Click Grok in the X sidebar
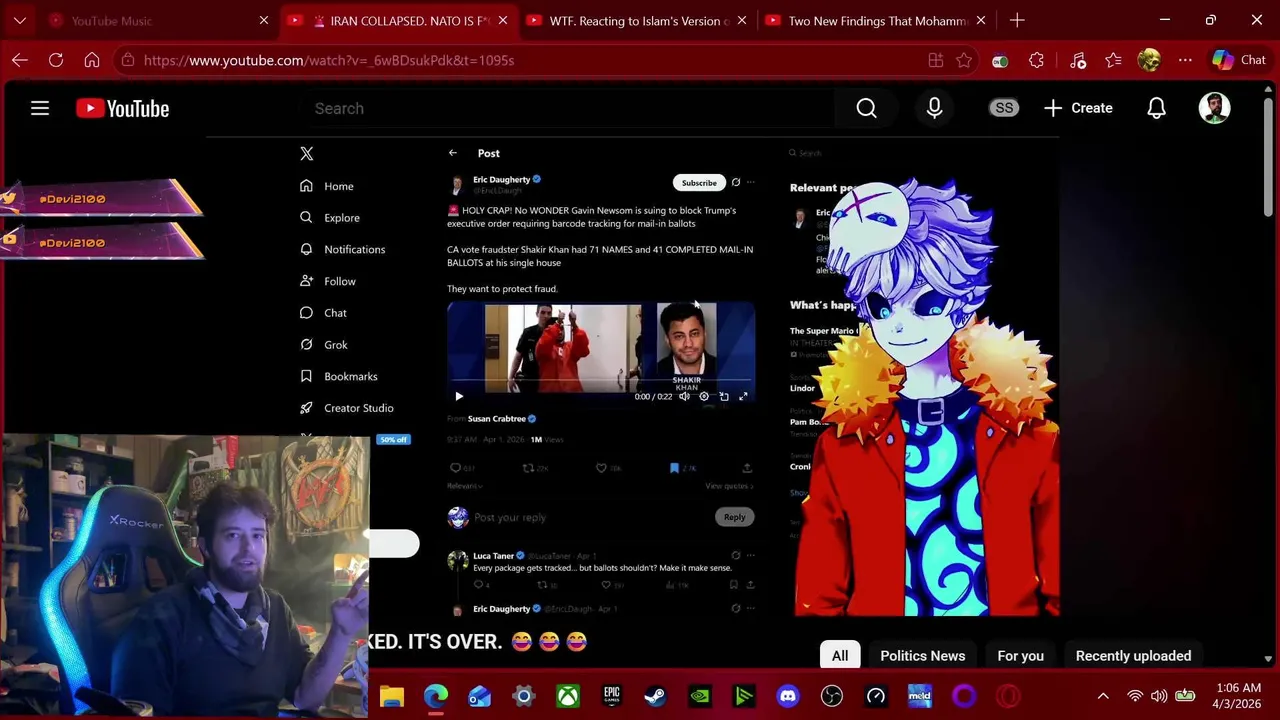This screenshot has height=720, width=1280. 324,345
